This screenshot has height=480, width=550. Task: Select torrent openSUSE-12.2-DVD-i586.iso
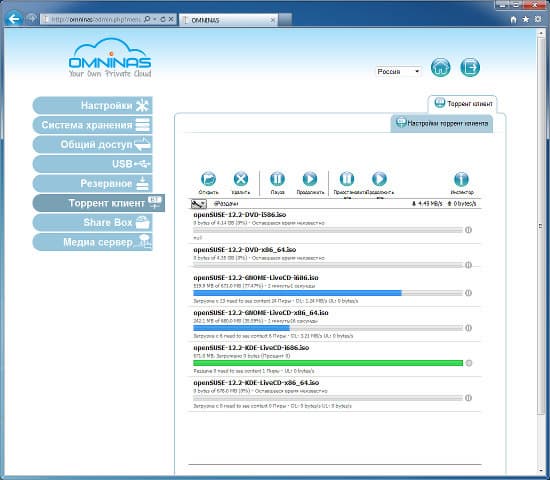[335, 226]
